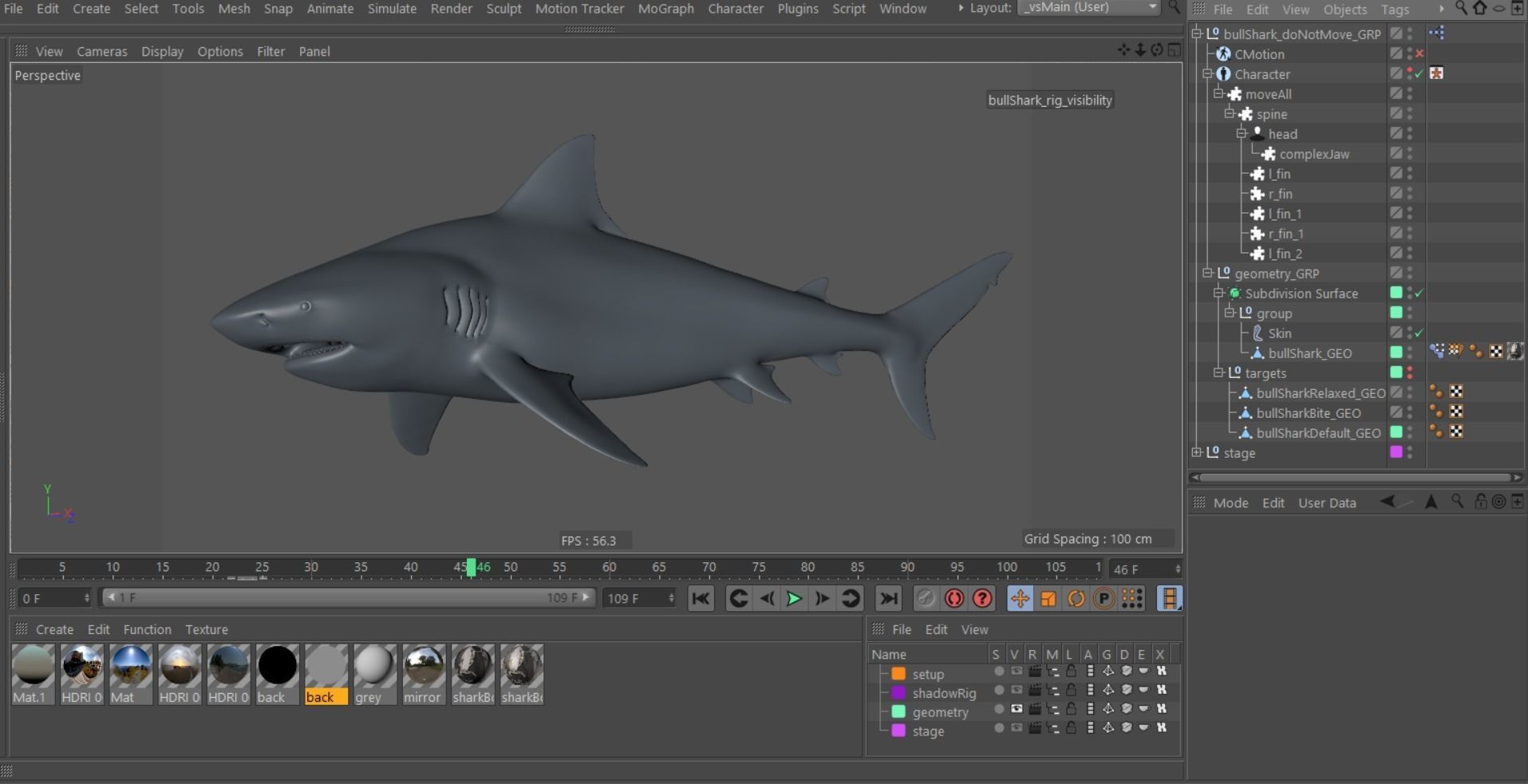Collapse the spine node

pos(1230,113)
